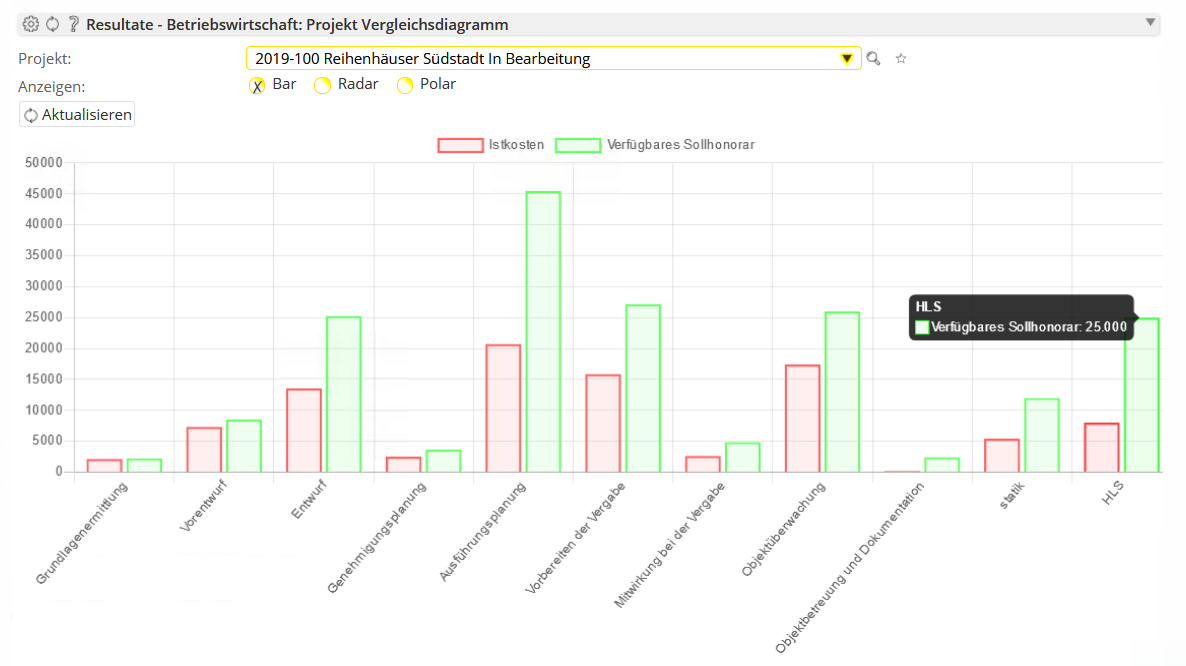Click the green statik Sollhonorar bar
Screen dimensions: 1186x666
(1042, 435)
